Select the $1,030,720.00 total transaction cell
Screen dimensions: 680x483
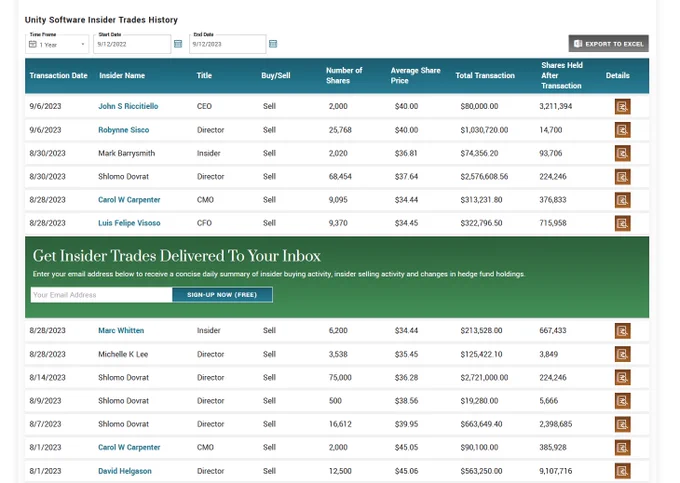click(x=484, y=130)
